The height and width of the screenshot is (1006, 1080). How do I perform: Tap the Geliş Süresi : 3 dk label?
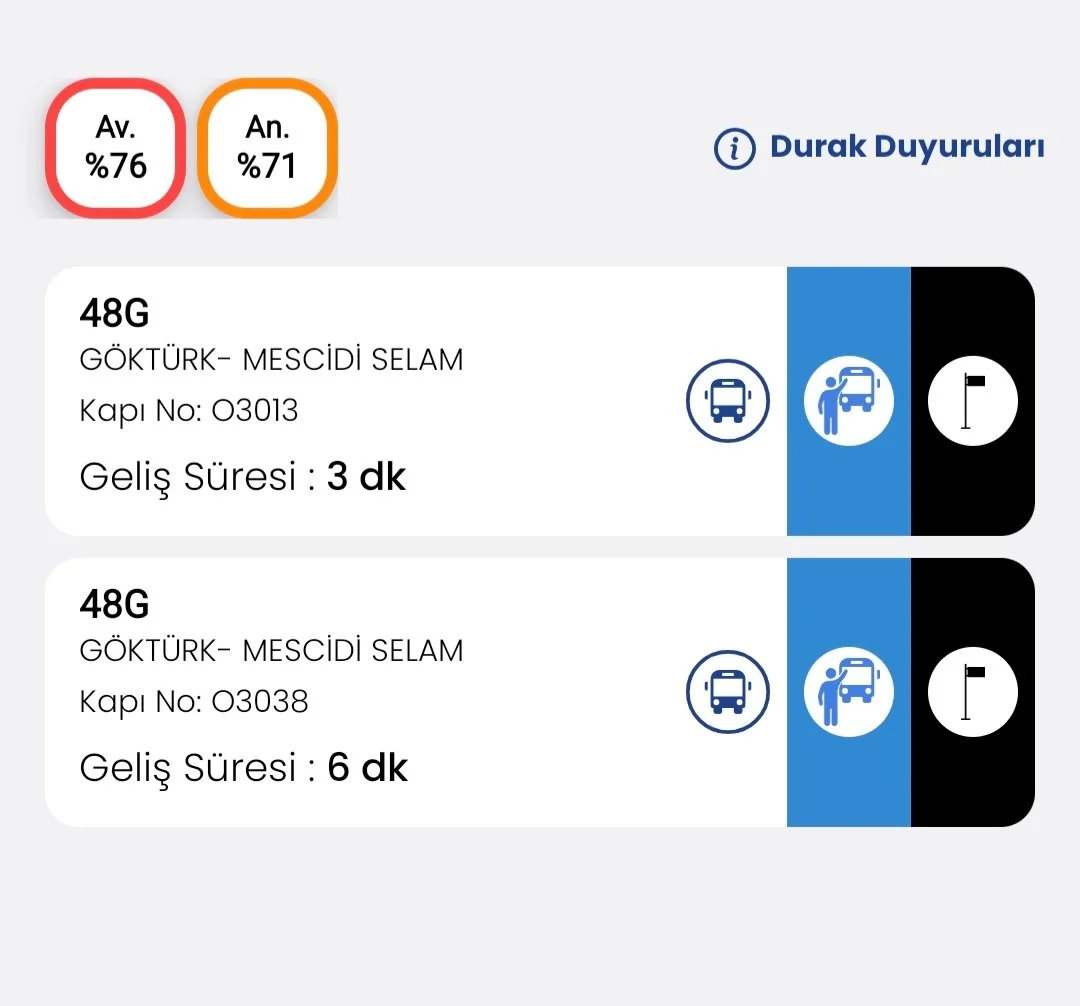(243, 477)
